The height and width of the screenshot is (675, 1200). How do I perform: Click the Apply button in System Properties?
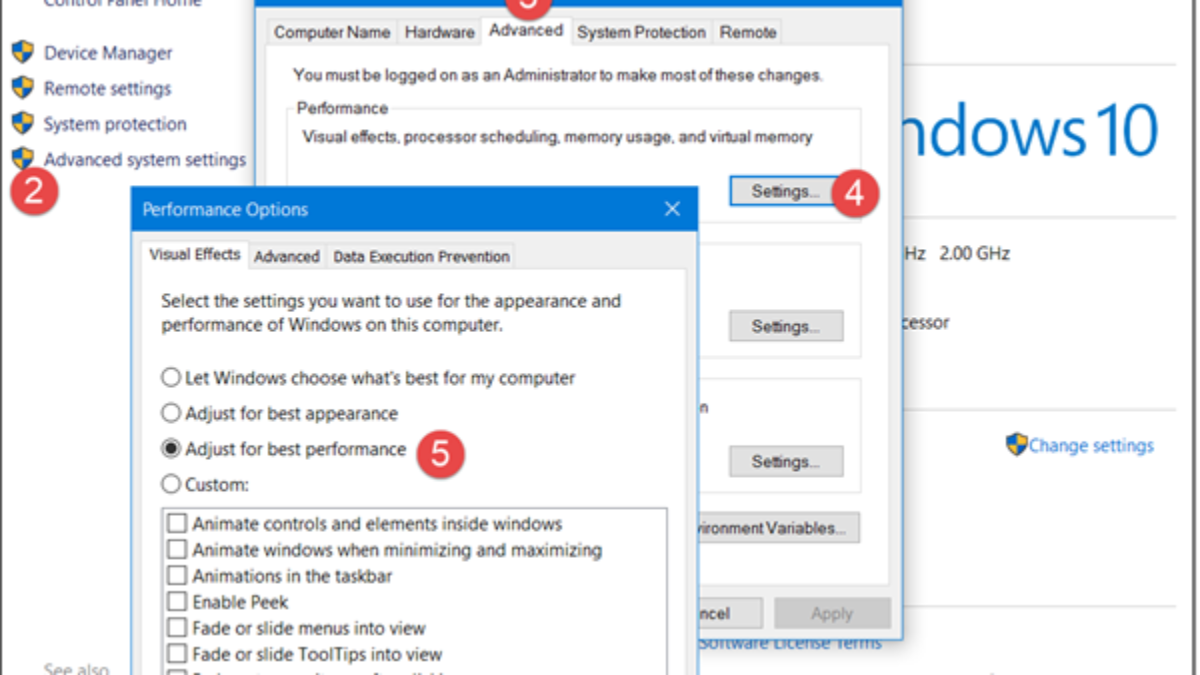tap(832, 614)
